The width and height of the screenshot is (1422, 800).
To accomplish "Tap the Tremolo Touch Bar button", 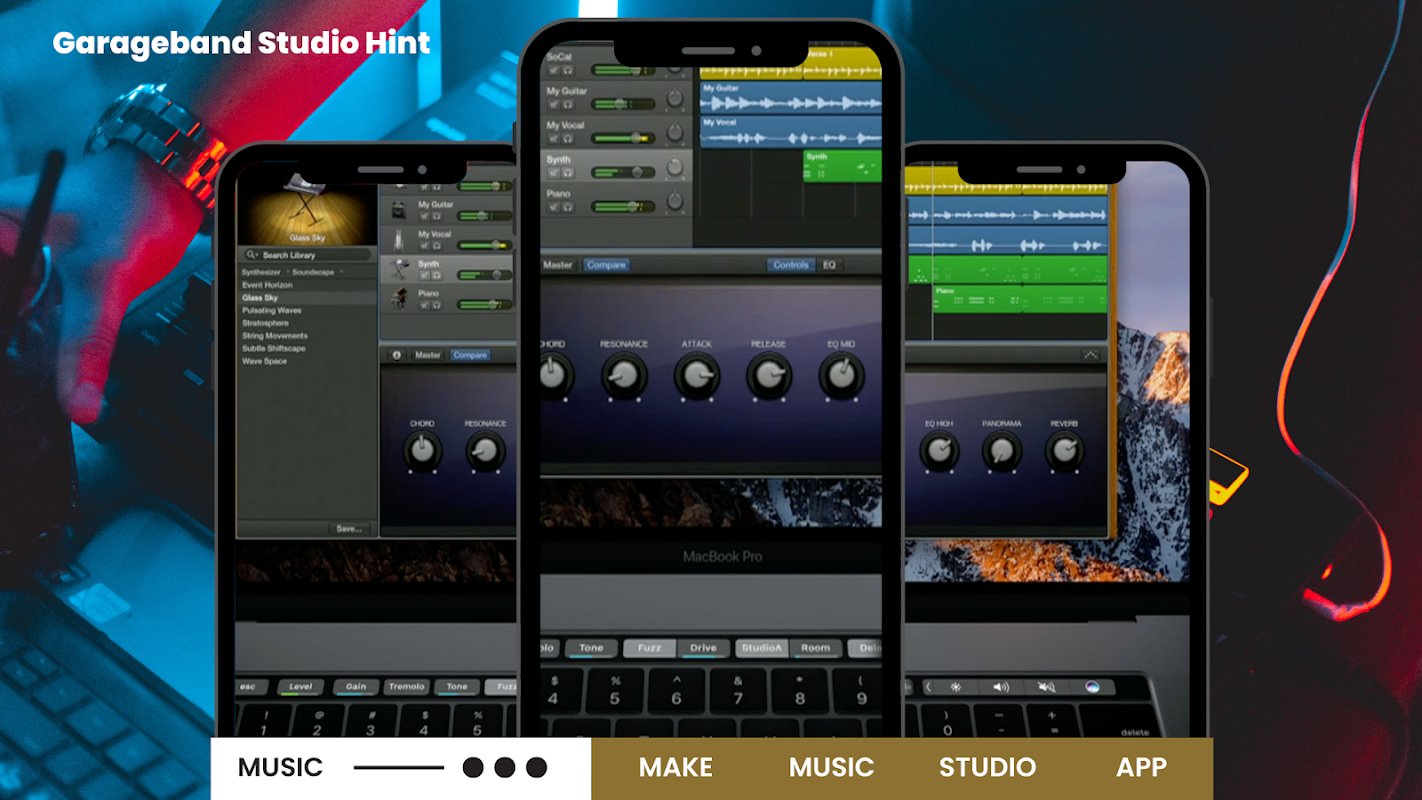I will [x=406, y=687].
